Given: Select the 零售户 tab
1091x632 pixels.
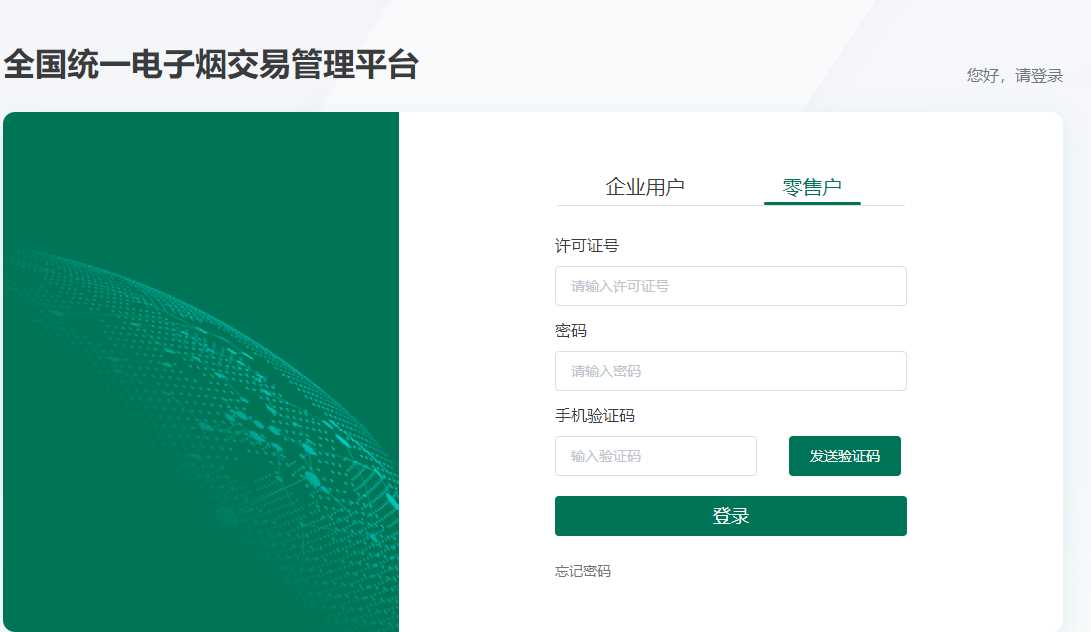Looking at the screenshot, I should click(812, 187).
